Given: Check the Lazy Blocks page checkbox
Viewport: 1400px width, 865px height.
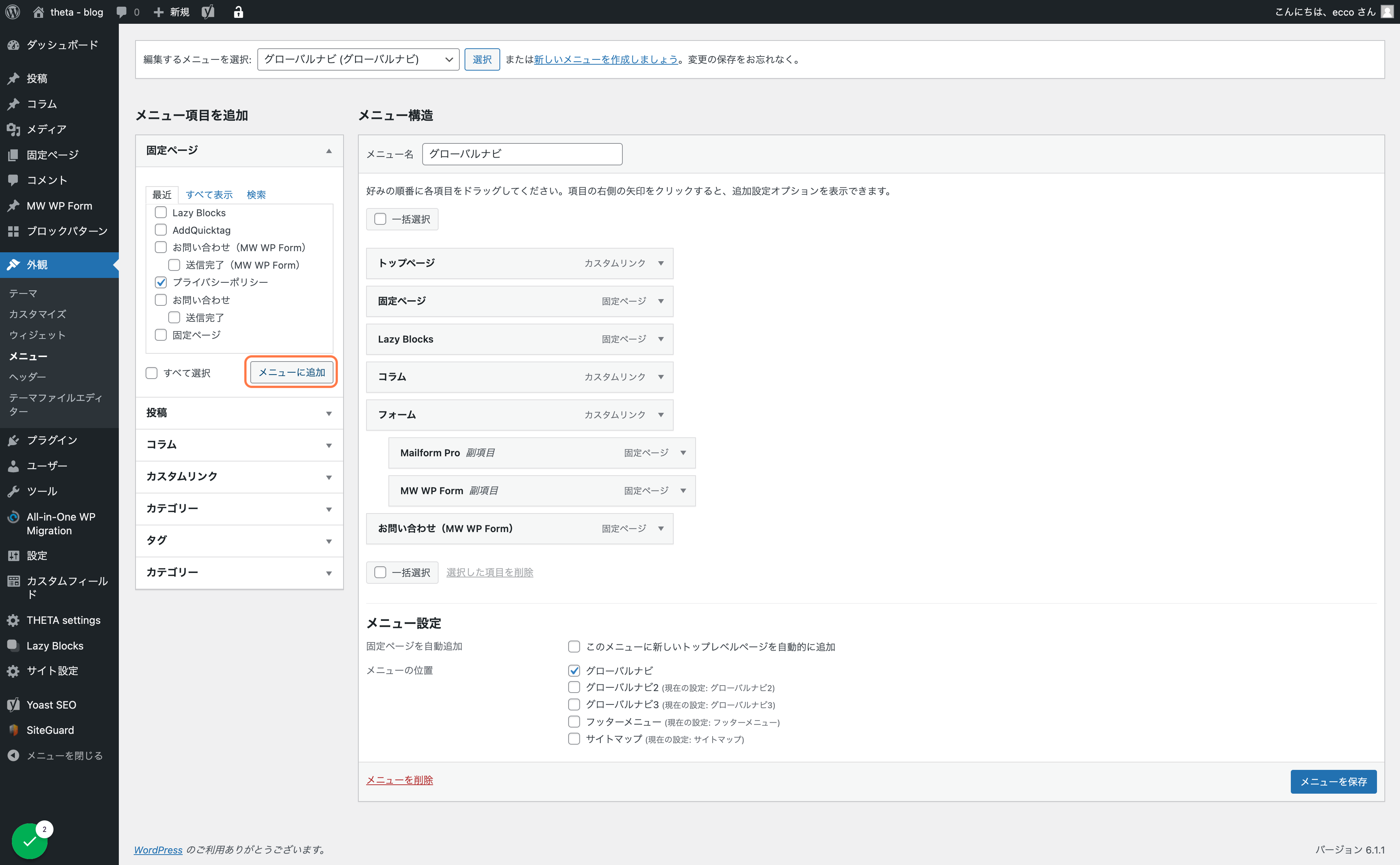Looking at the screenshot, I should 161,212.
